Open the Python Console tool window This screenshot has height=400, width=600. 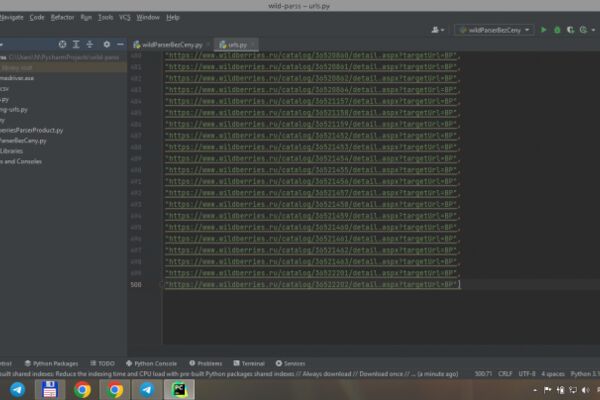click(x=152, y=363)
